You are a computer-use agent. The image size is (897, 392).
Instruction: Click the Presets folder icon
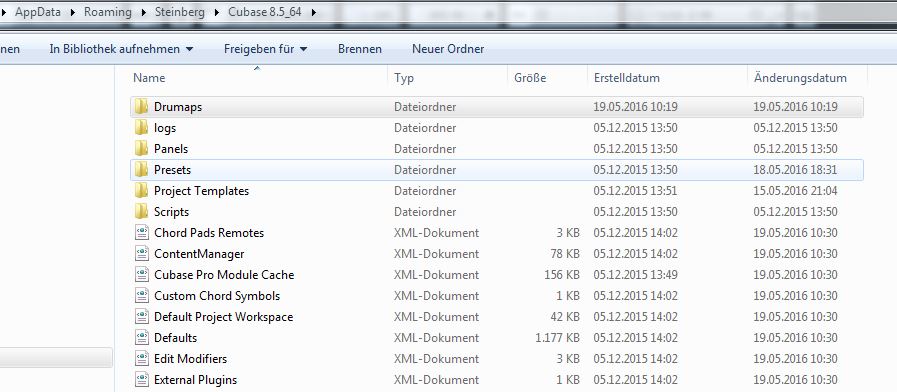point(141,169)
